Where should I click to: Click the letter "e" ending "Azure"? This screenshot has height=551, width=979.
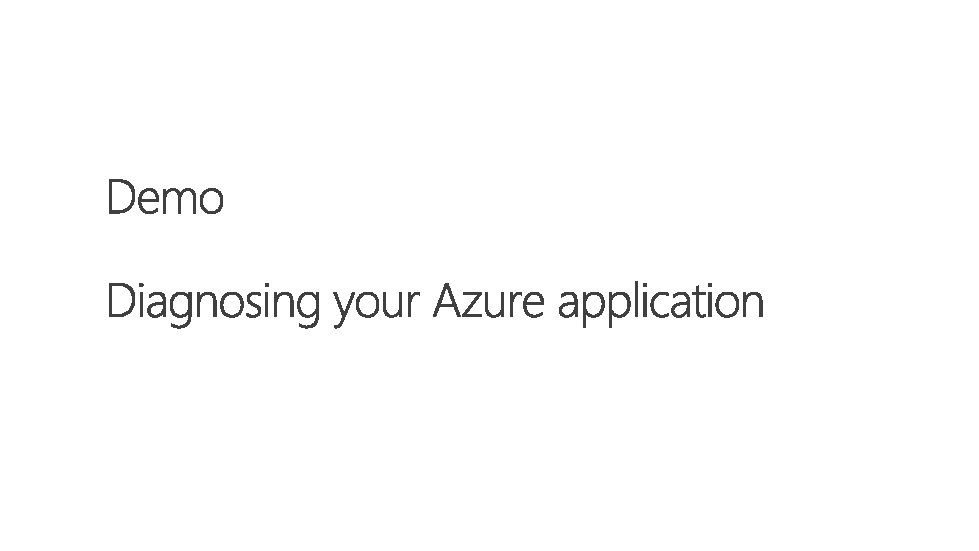533,306
